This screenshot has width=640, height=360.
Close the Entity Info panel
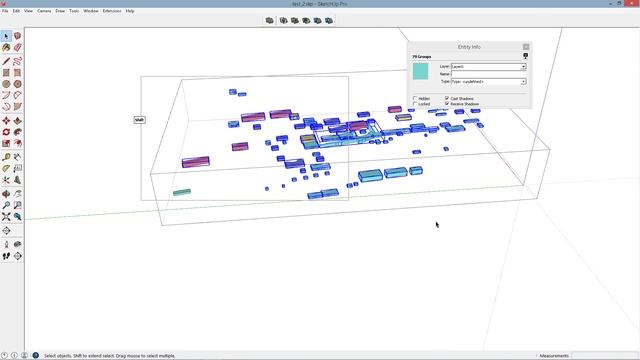click(526, 47)
